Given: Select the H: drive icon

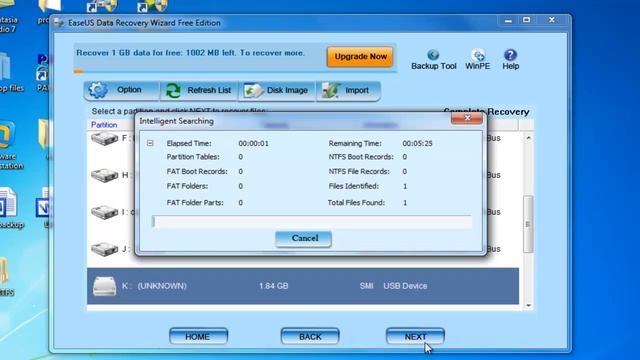Looking at the screenshot, I should coord(104,176).
